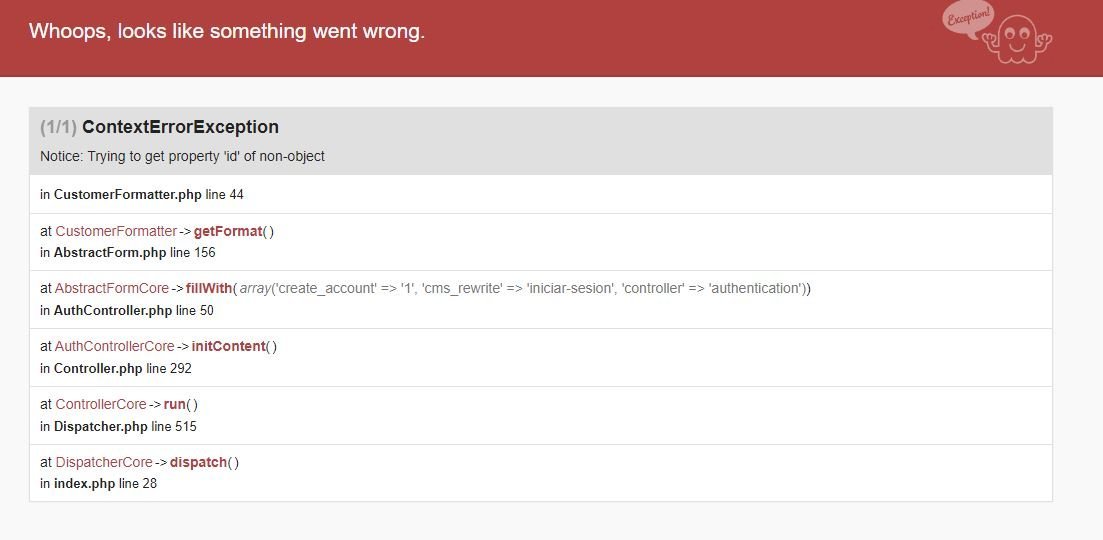Click the AuthControllerCore class link
The height and width of the screenshot is (540, 1103).
click(x=114, y=346)
